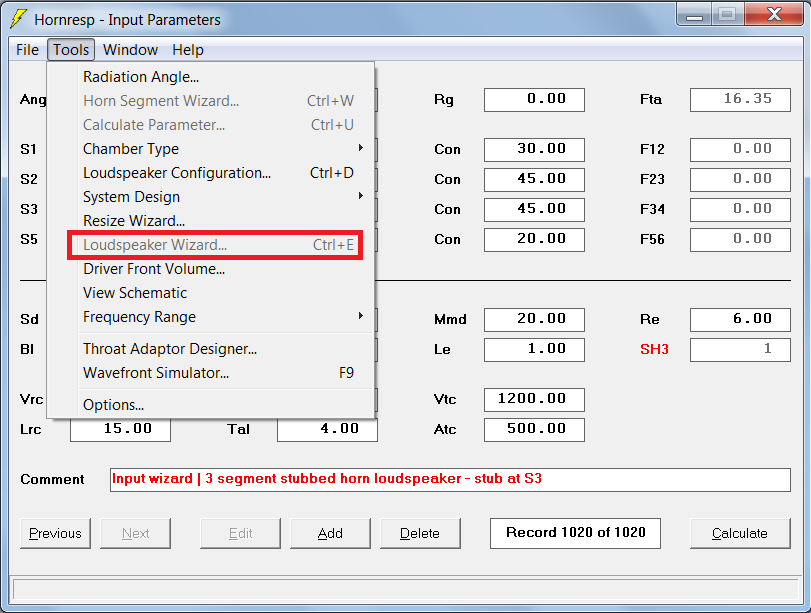Click the Comment text field
This screenshot has height=613, width=811.
(x=450, y=480)
